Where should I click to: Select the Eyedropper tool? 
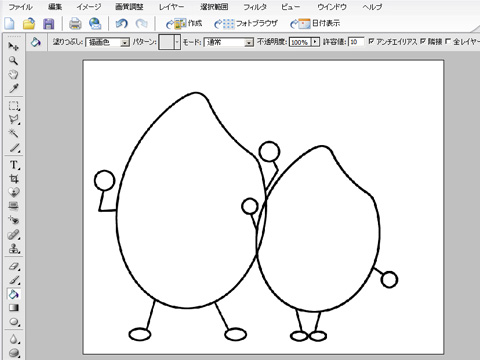[13, 88]
